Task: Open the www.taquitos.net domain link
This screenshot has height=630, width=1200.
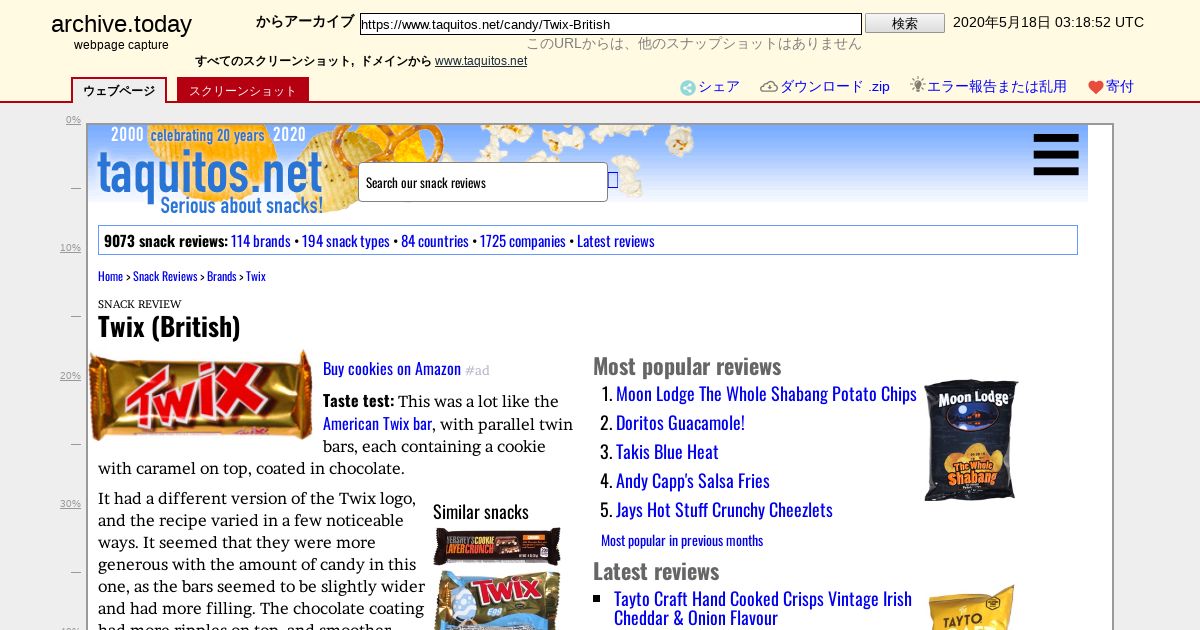Action: tap(481, 61)
